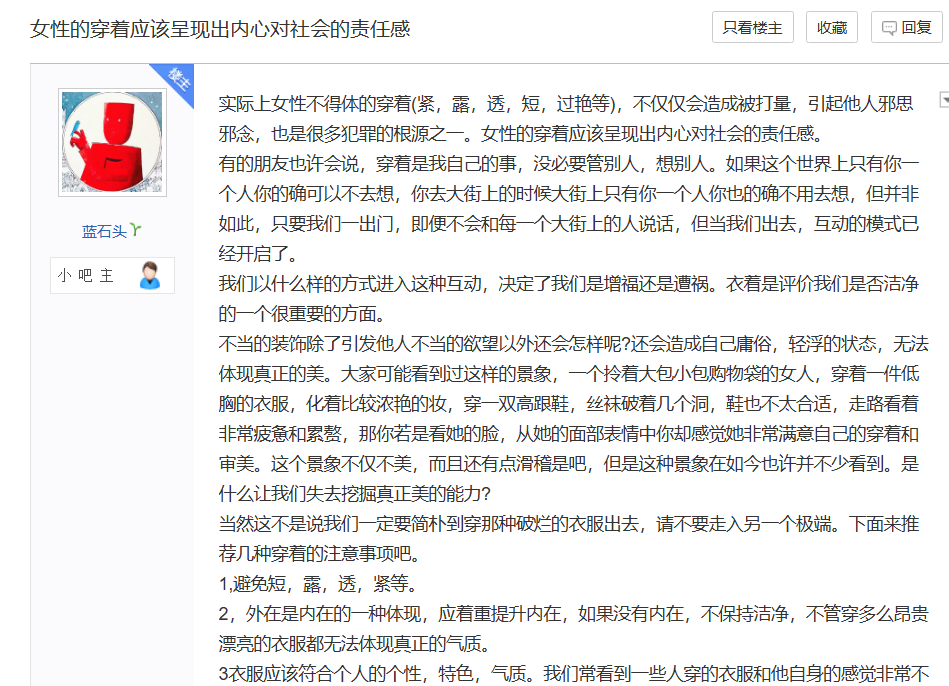Click the person icon in 小吧主 badge
The image size is (949, 686).
[149, 275]
